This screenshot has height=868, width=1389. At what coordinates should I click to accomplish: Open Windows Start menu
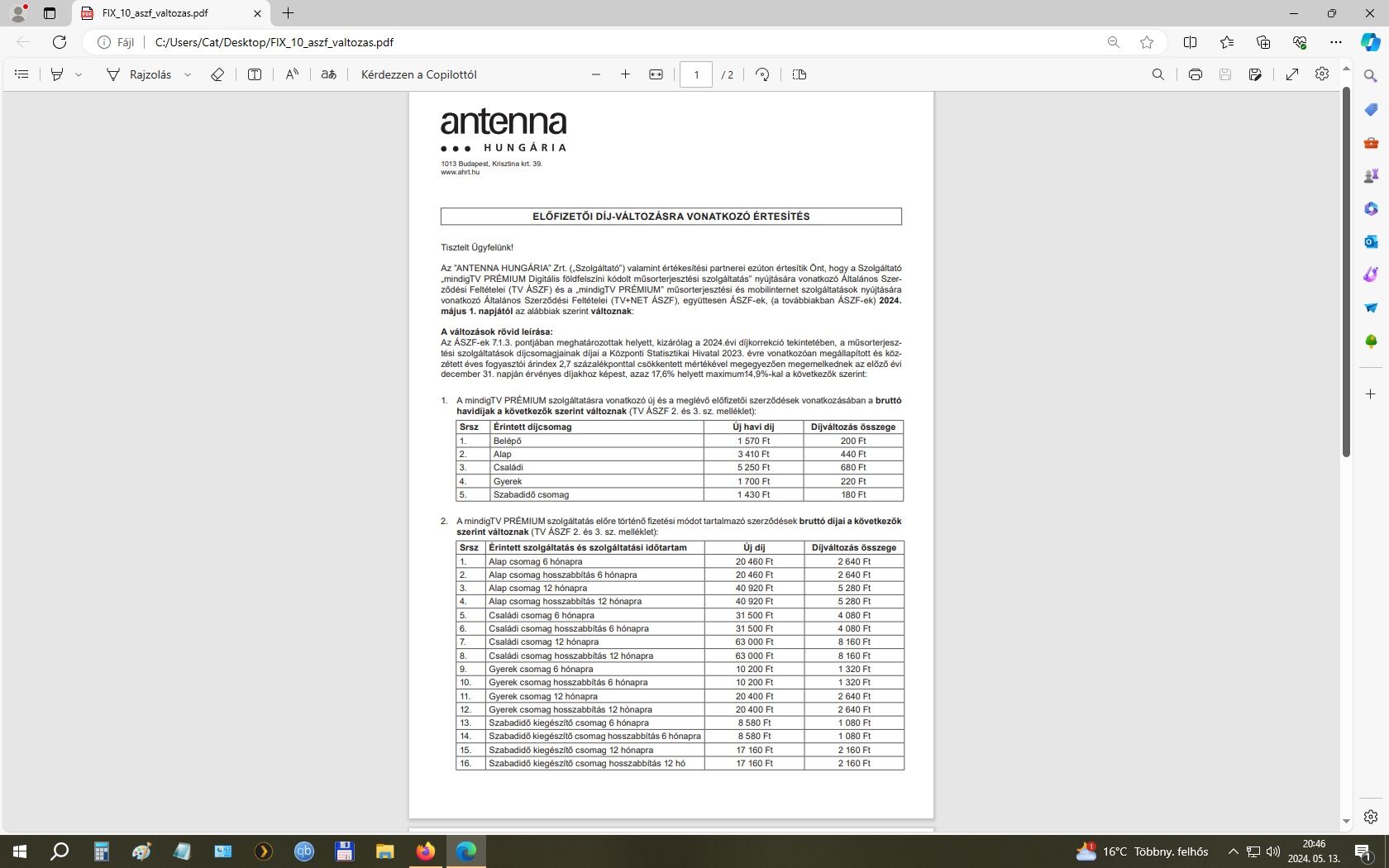tap(20, 851)
